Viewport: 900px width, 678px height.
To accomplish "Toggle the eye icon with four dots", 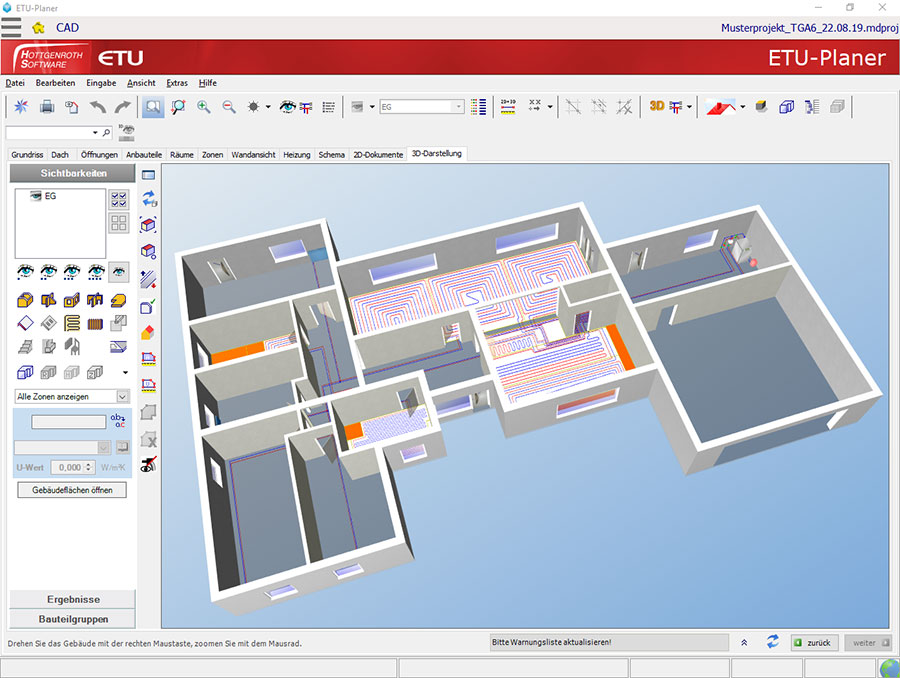I will click(x=95, y=272).
